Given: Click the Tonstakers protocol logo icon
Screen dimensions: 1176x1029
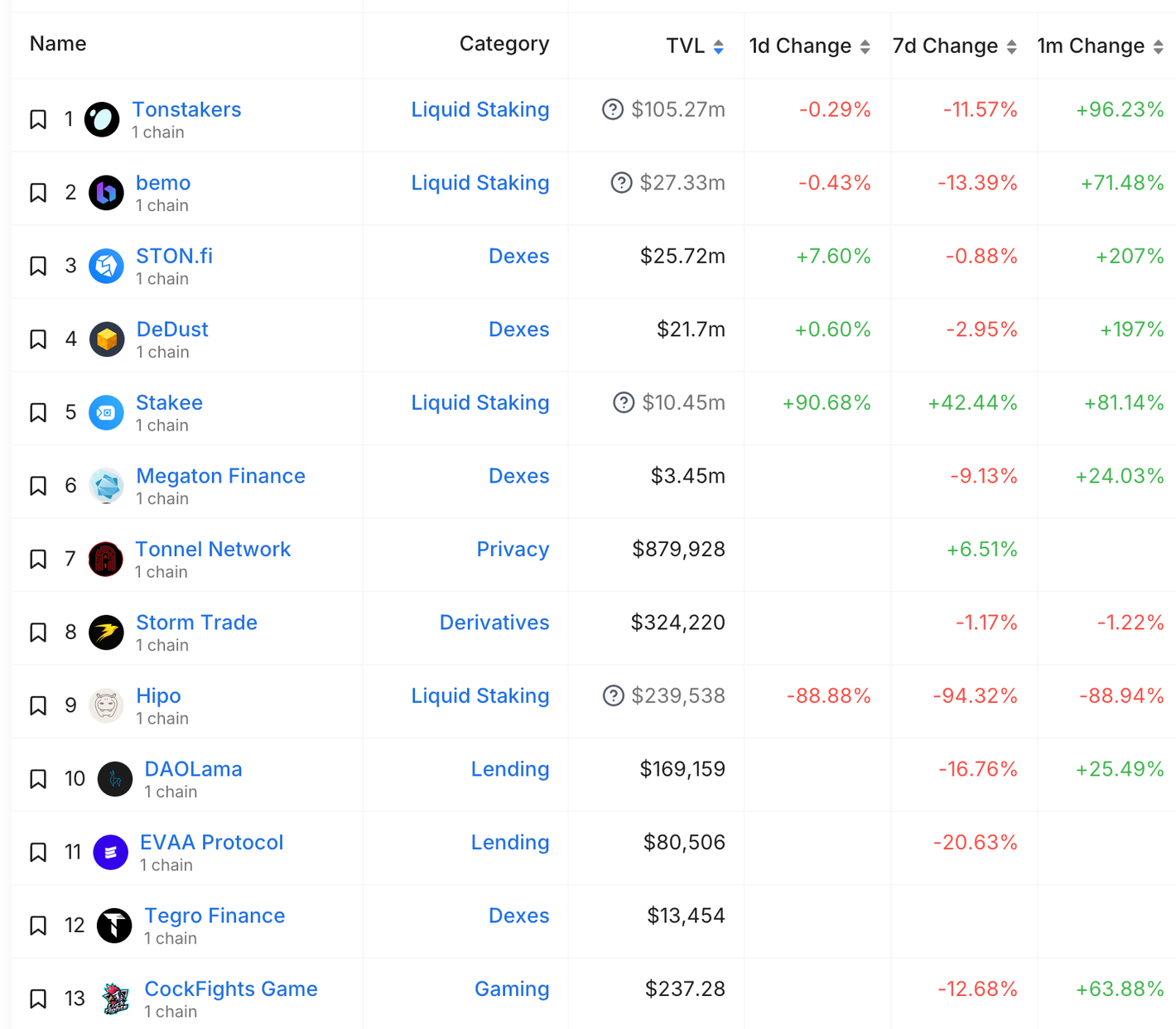Looking at the screenshot, I should click(102, 119).
